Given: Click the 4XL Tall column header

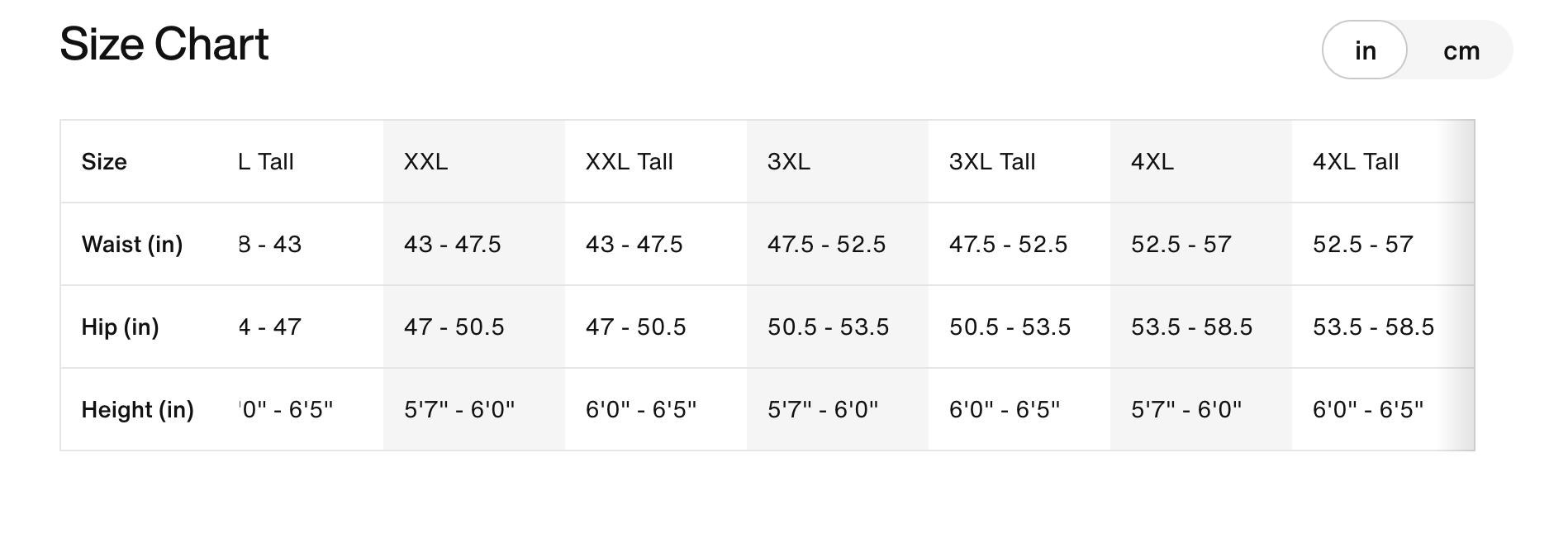Looking at the screenshot, I should point(1355,162).
